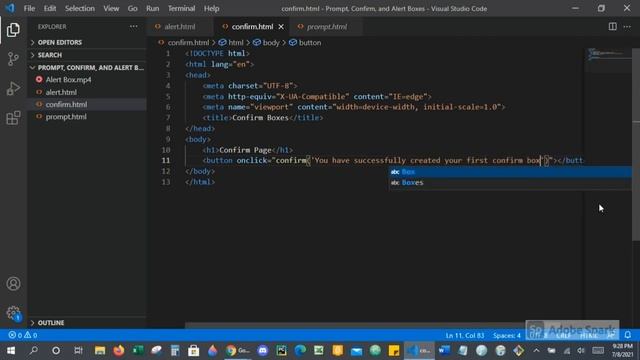The height and width of the screenshot is (360, 640).
Task: Switch to Google Chrome on taskbar
Action: [237, 351]
